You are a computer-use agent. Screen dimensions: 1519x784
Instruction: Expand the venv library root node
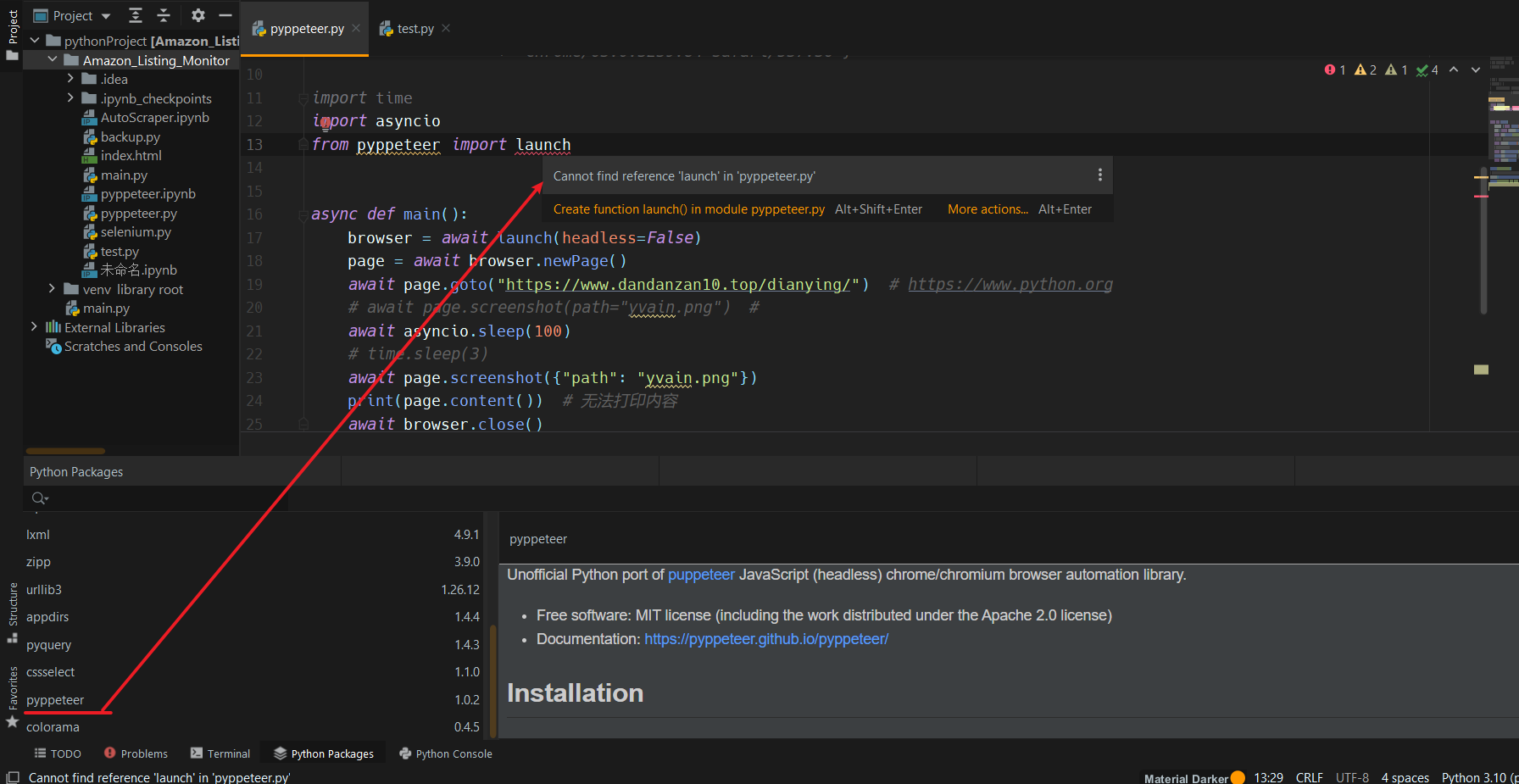[x=51, y=289]
